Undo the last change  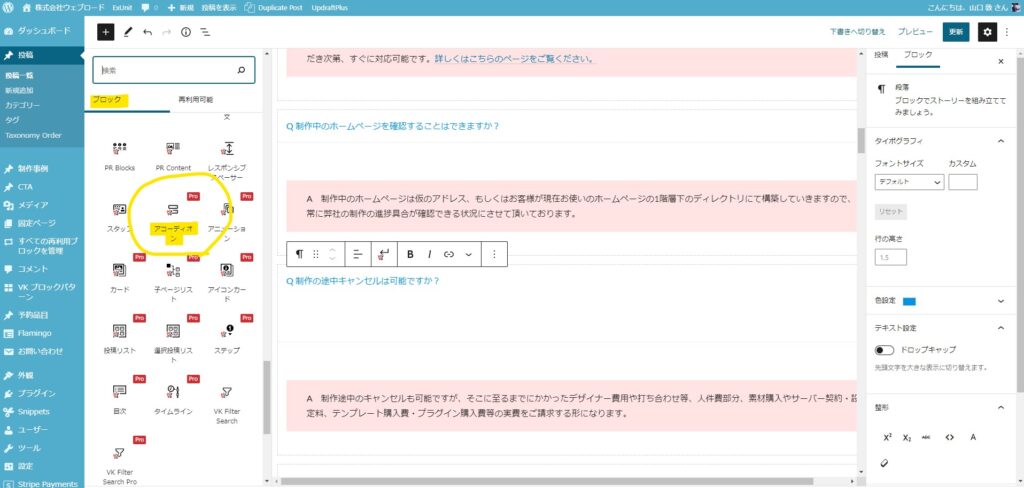click(x=148, y=32)
